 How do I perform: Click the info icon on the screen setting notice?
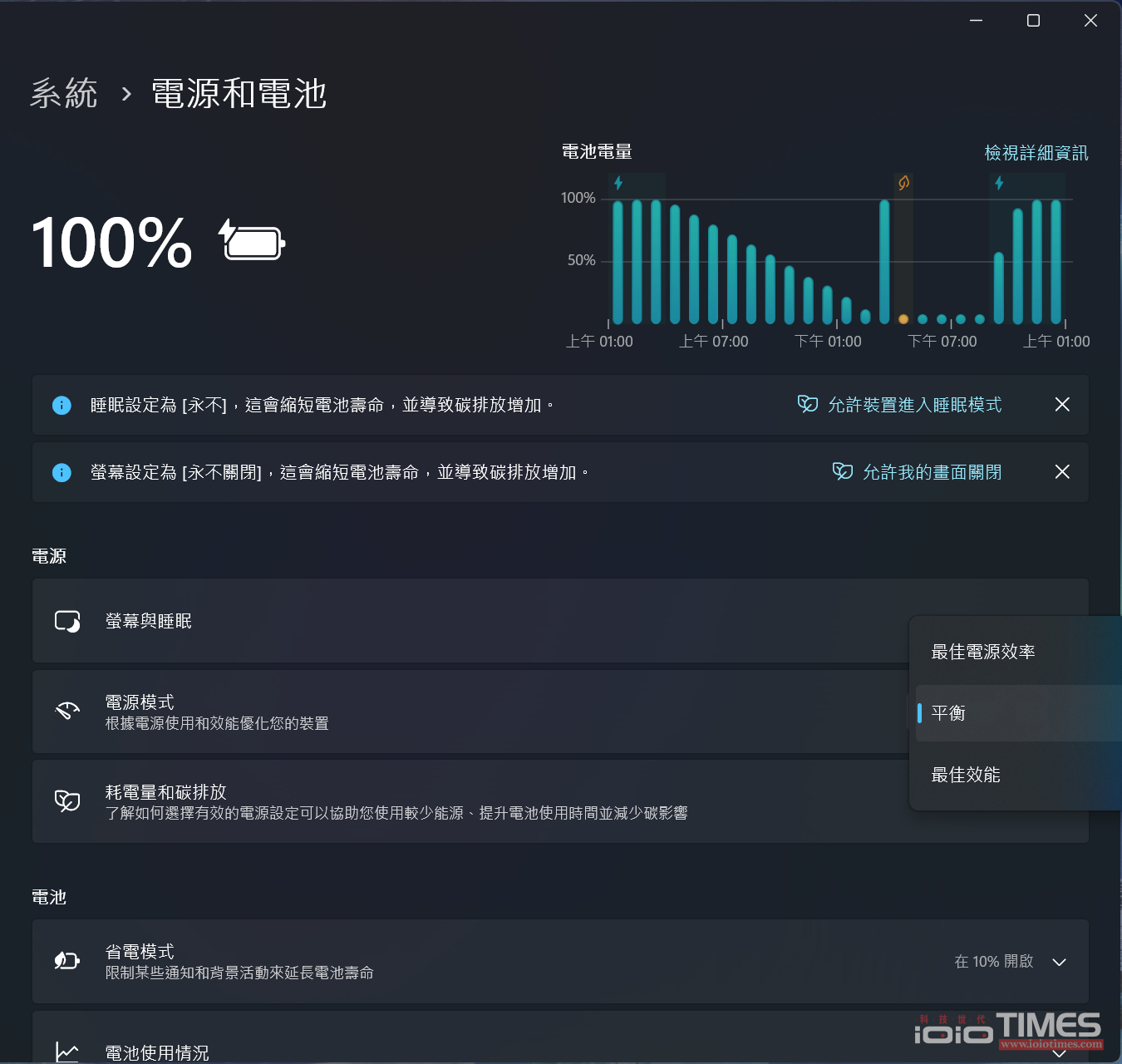tap(62, 472)
